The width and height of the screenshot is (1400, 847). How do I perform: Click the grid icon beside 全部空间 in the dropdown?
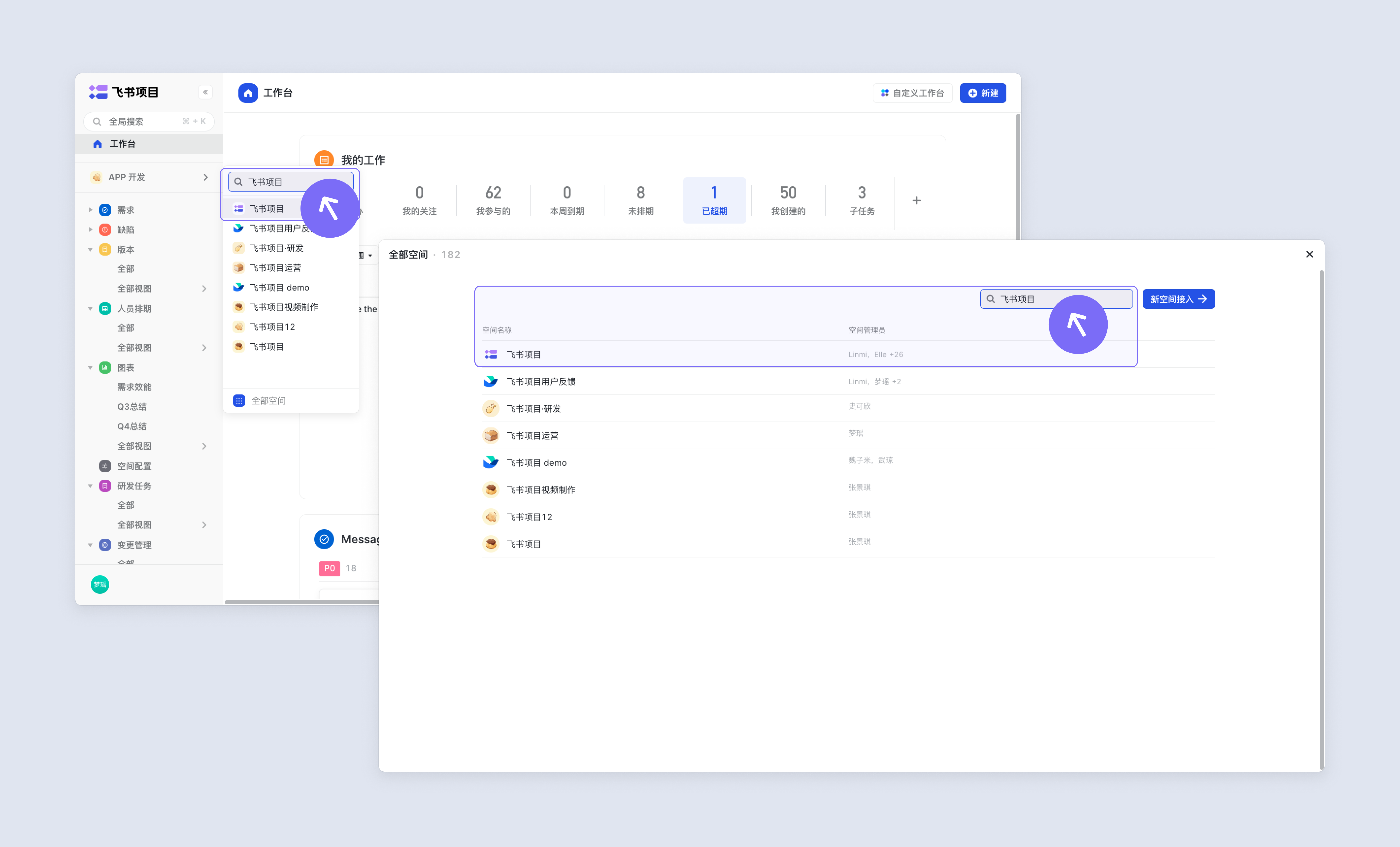click(239, 401)
